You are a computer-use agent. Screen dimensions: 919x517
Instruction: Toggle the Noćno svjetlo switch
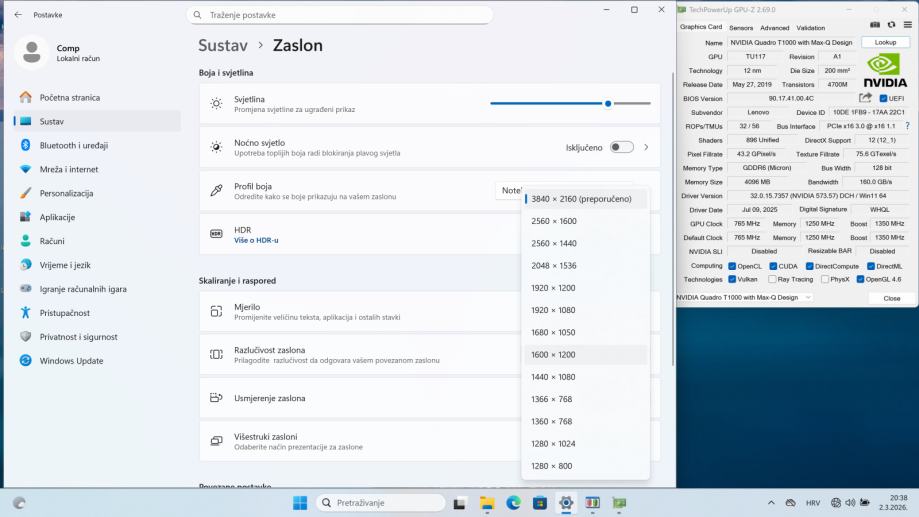pyautogui.click(x=622, y=147)
